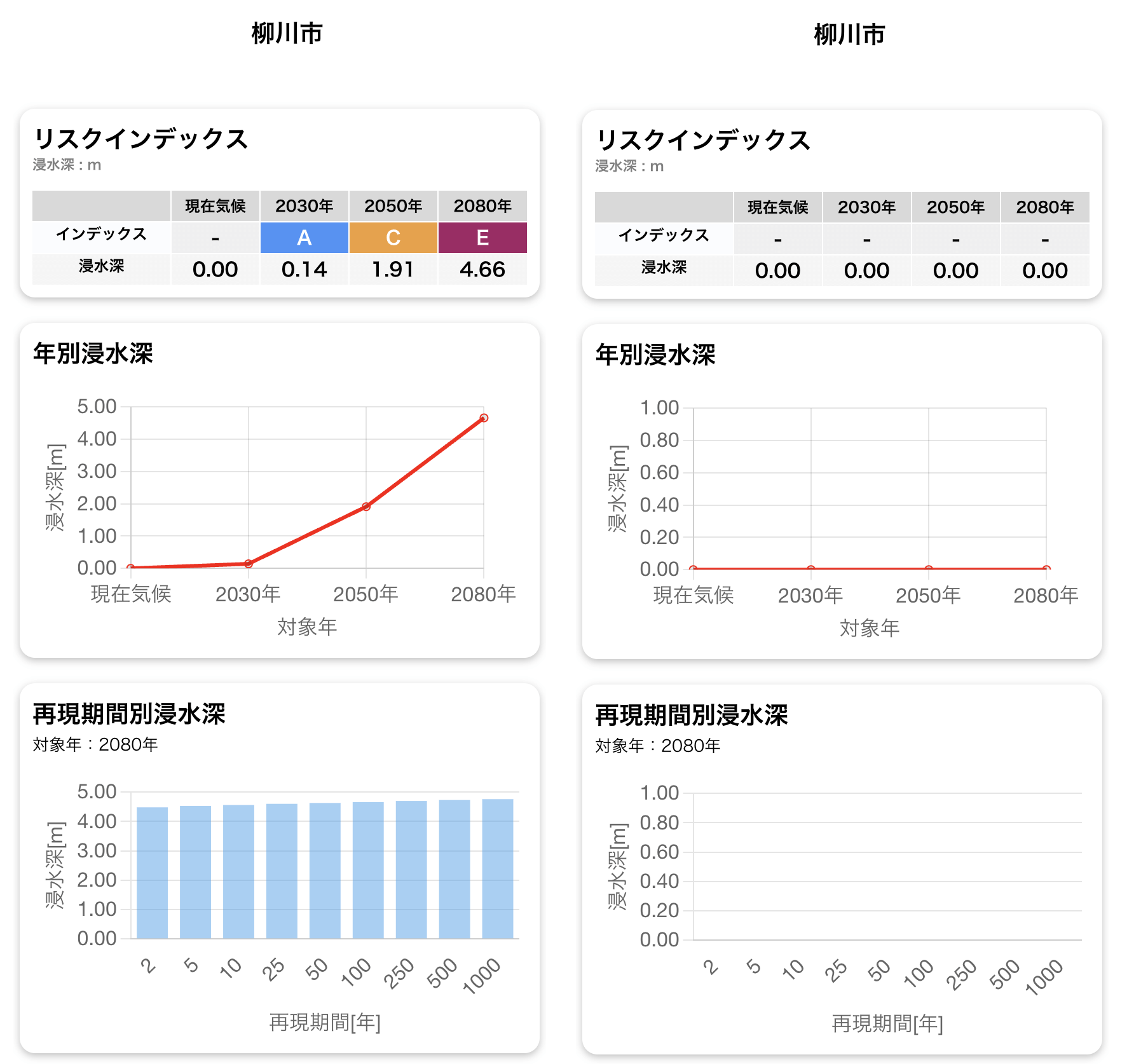The width and height of the screenshot is (1148, 1064).
Task: Pick the 2030年 point on the rising line chart
Action: pos(249,564)
